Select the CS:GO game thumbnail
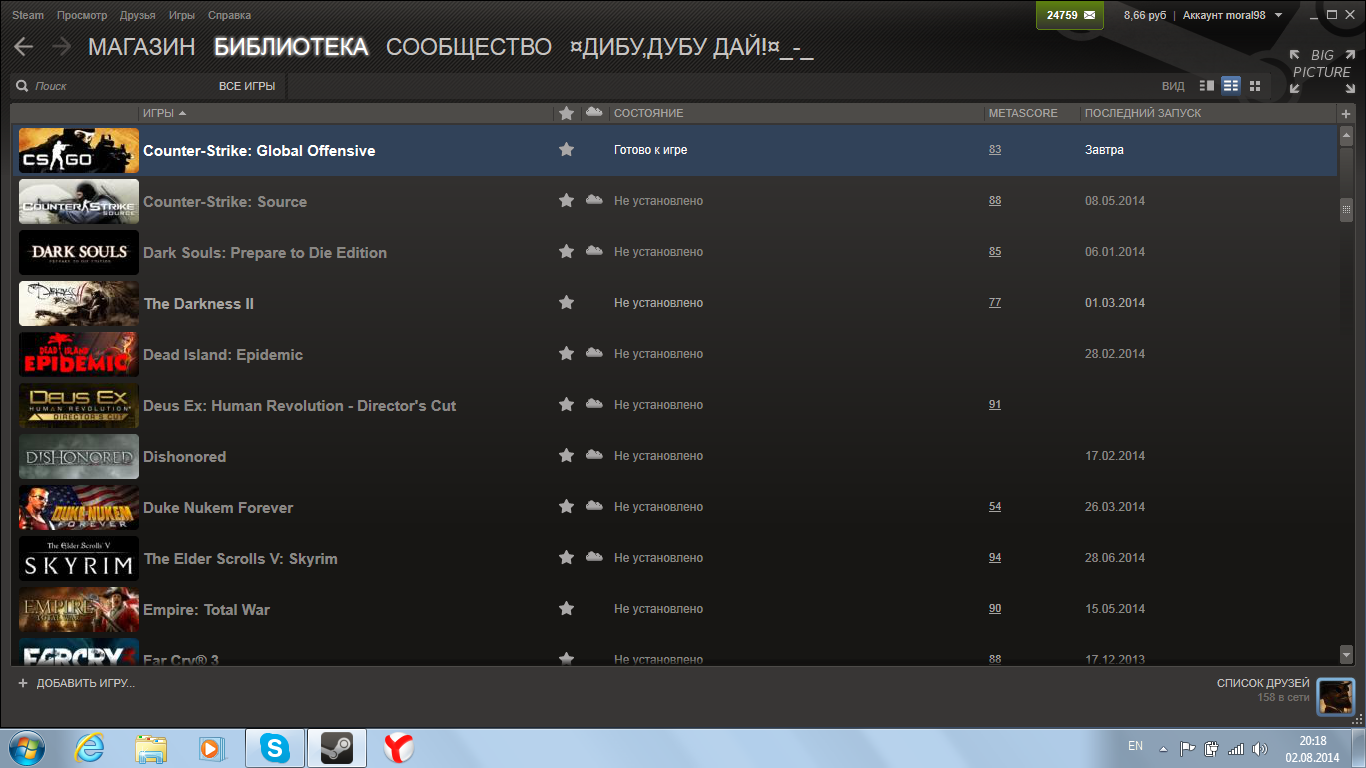The image size is (1366, 768). (x=79, y=150)
